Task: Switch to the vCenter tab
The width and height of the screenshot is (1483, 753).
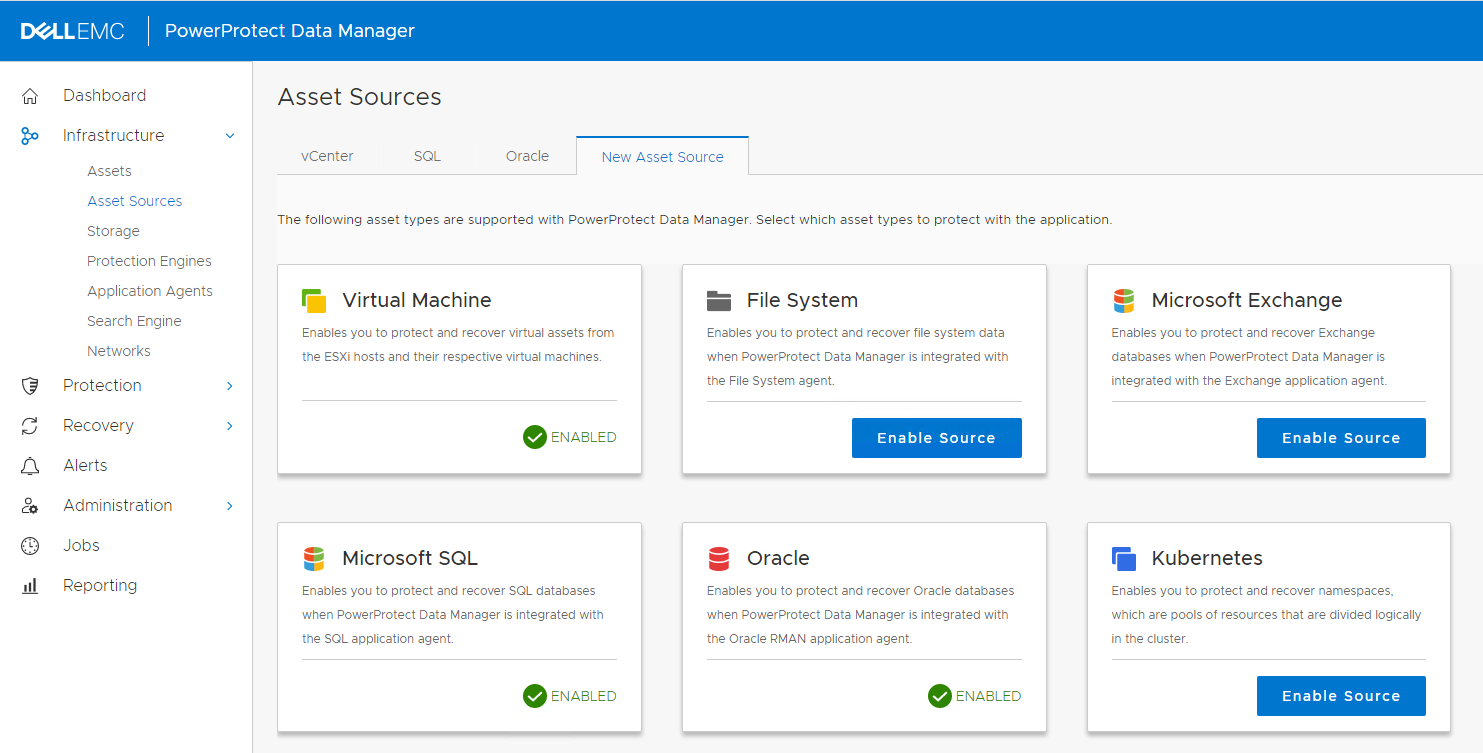Action: pyautogui.click(x=327, y=156)
